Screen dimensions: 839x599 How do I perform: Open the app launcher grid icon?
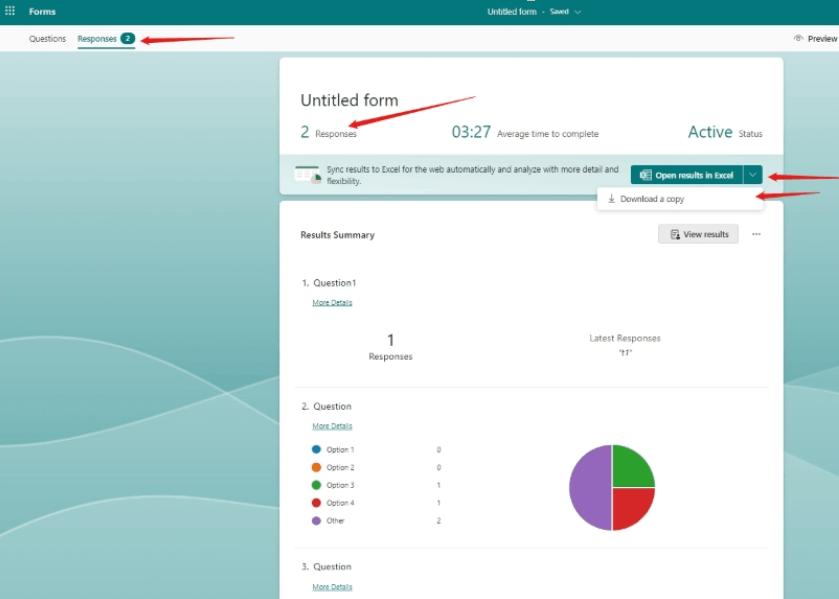[10, 11]
